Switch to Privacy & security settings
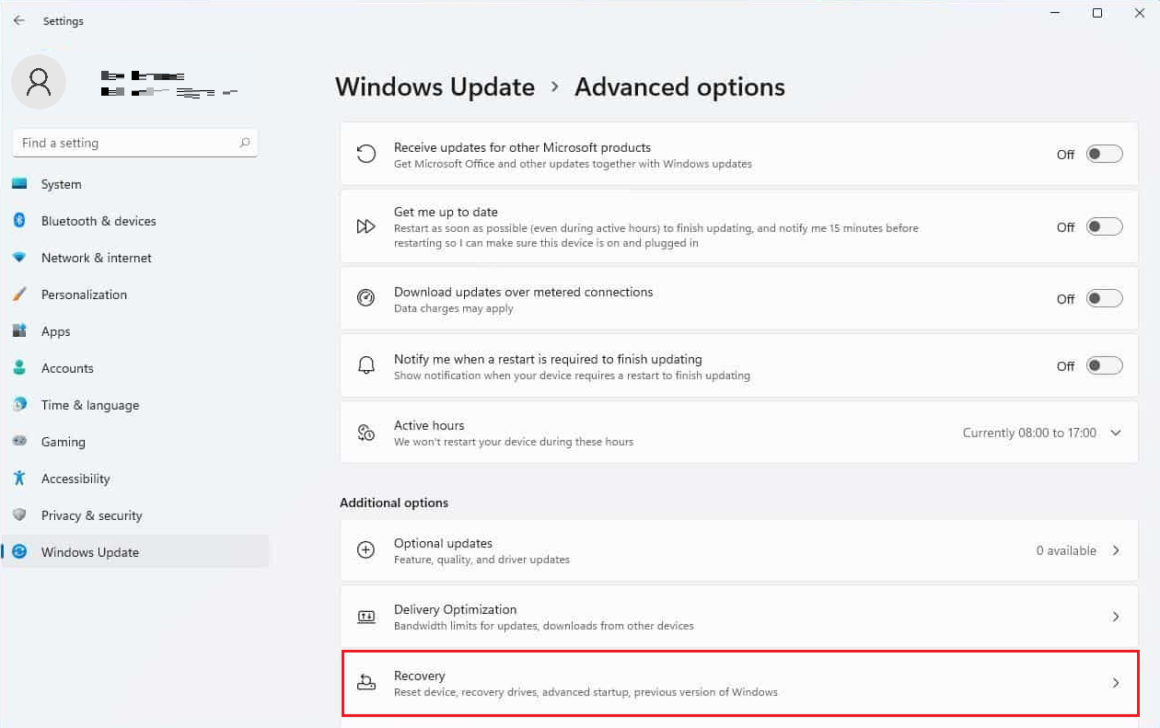The height and width of the screenshot is (728, 1160). (x=91, y=515)
